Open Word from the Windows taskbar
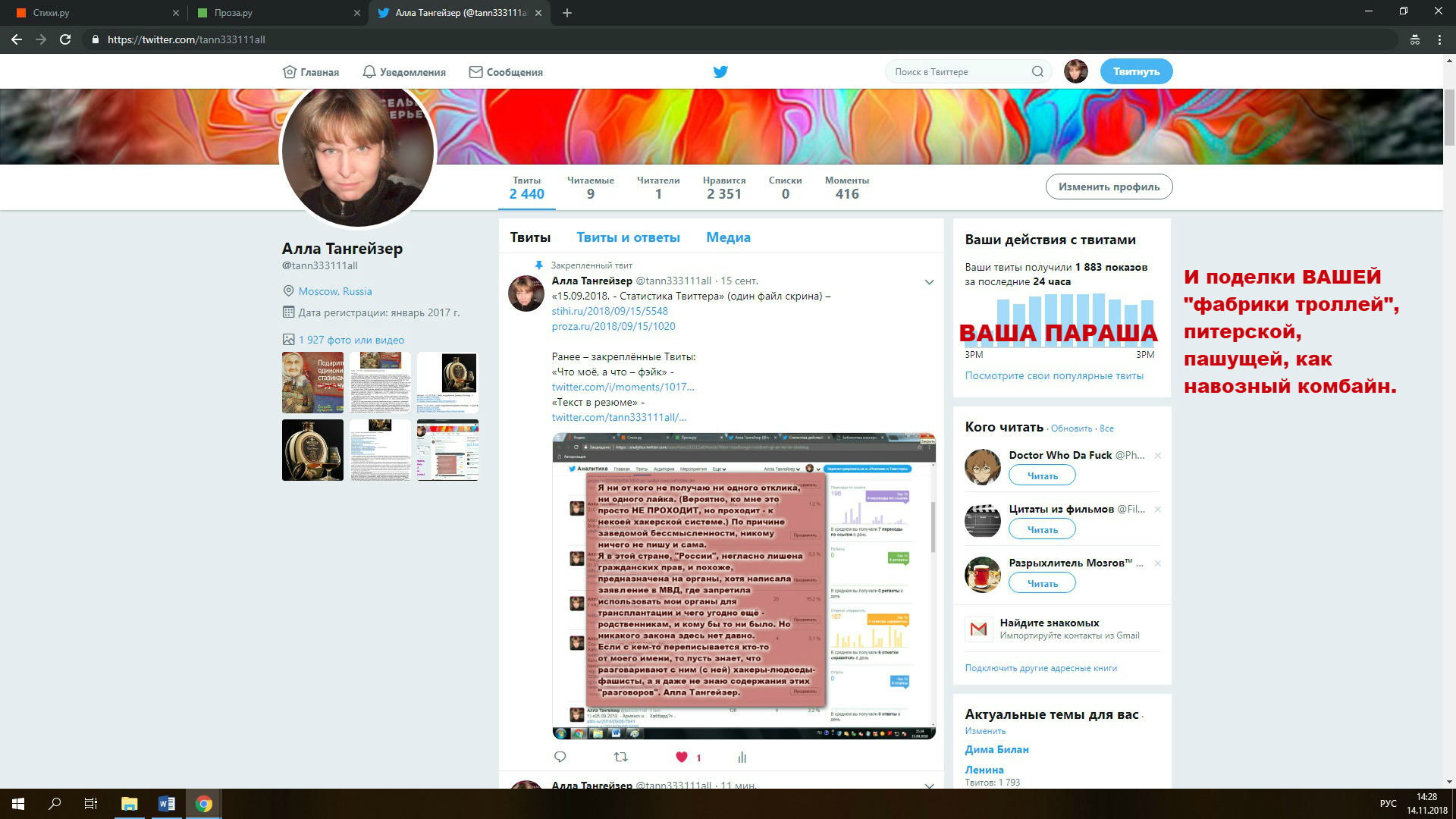The image size is (1456, 819). point(167,804)
